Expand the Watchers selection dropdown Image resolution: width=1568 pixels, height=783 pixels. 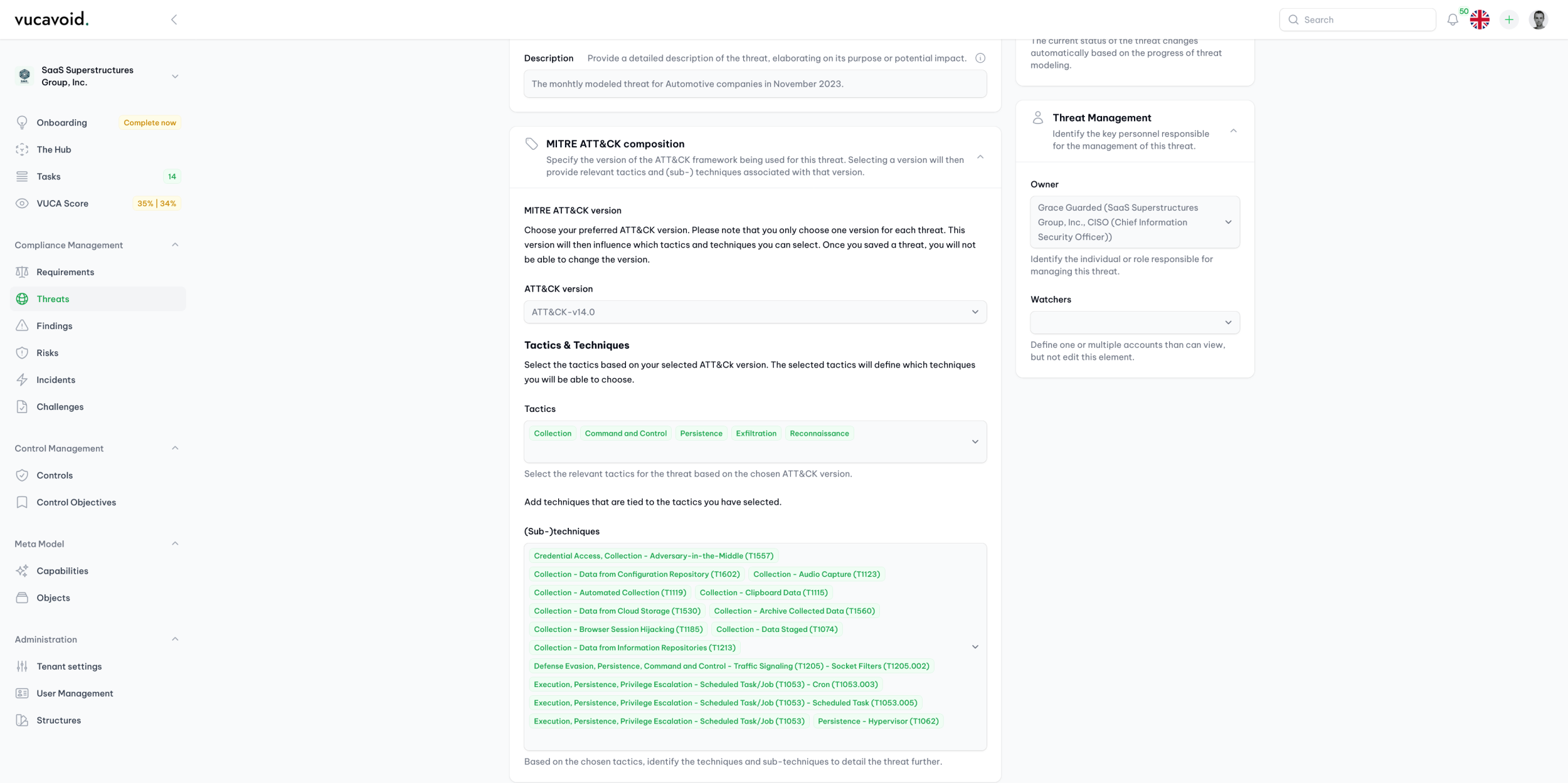pos(1134,322)
